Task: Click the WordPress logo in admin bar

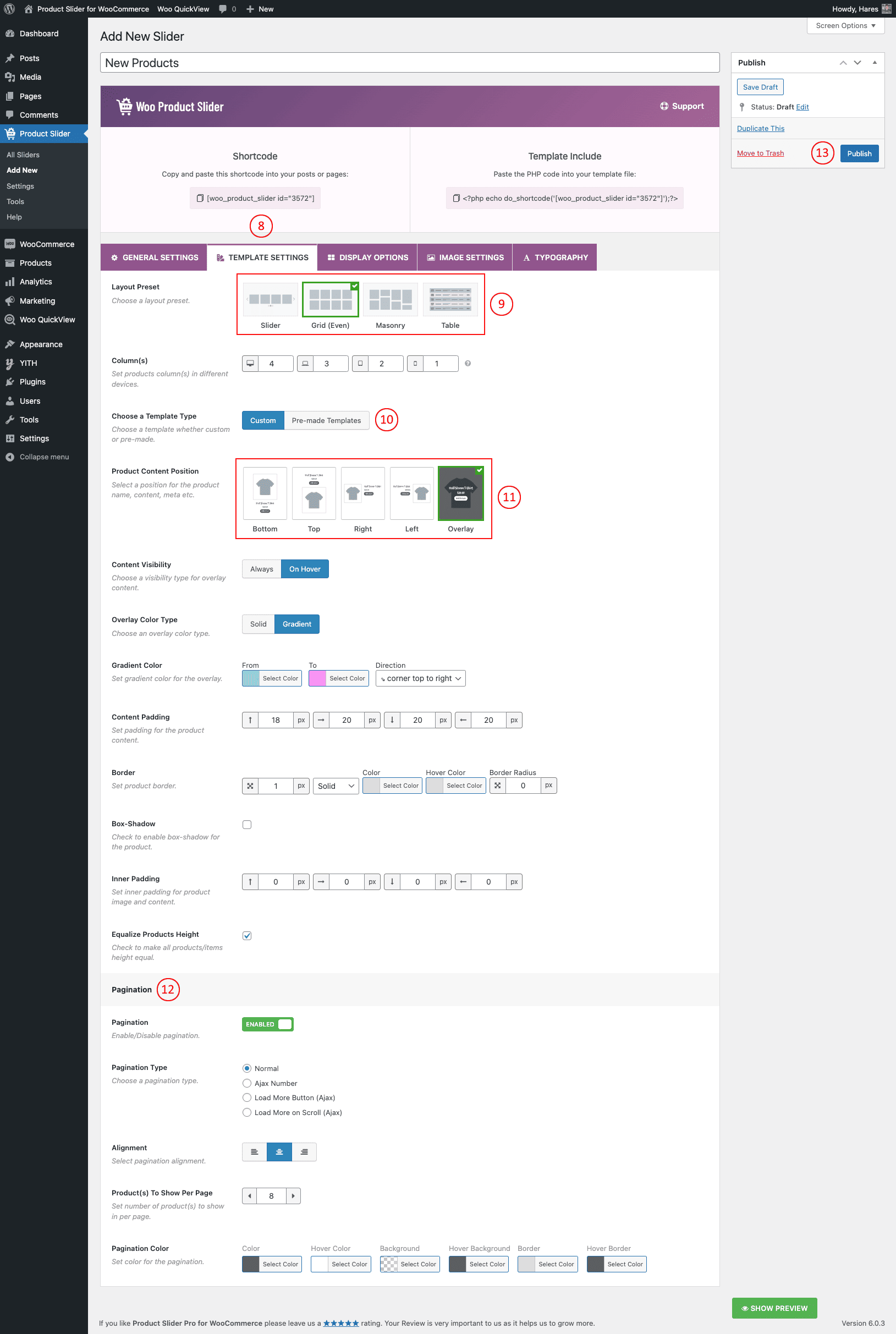Action: (x=10, y=9)
